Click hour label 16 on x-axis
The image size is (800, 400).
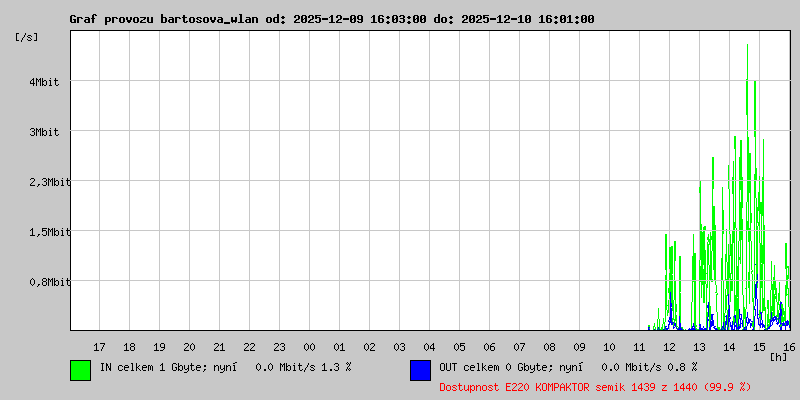(x=787, y=347)
